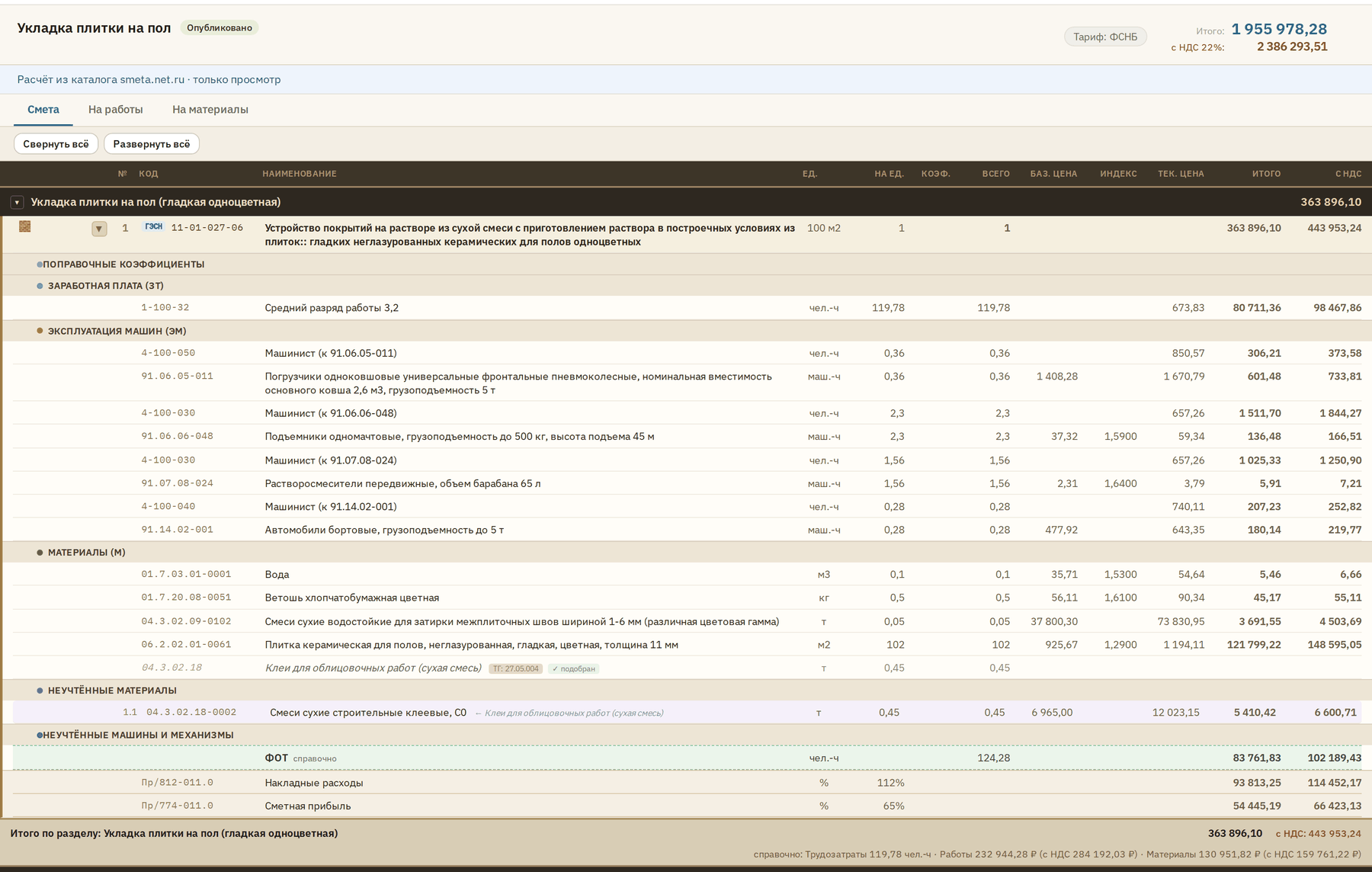Viewport: 1372px width, 872px height.
Task: Click the 'Развернуть всё' button
Action: [x=152, y=144]
